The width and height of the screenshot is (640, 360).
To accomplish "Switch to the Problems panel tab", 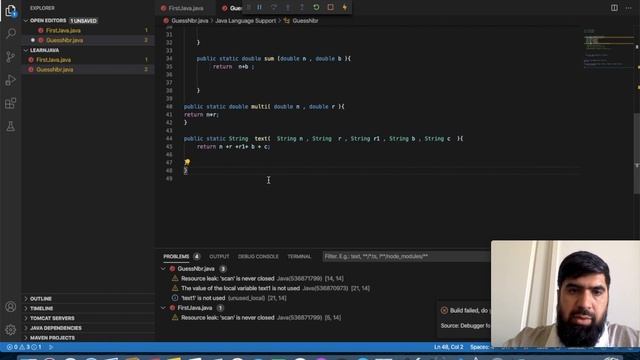I will point(176,256).
